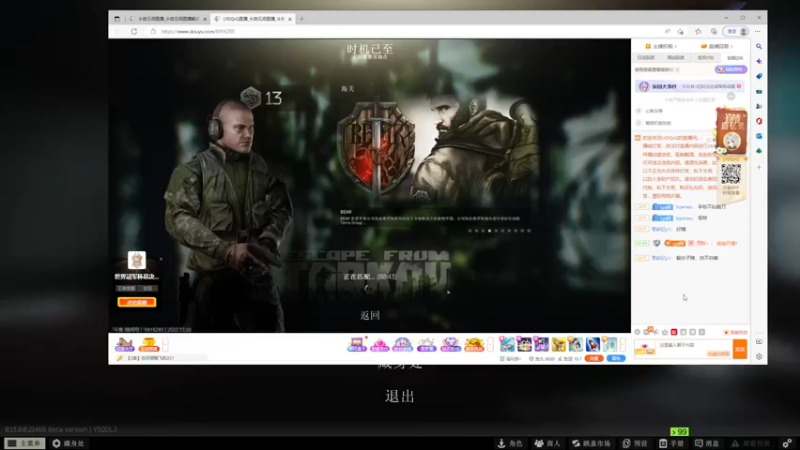Select the first tab in chat ranking panel
This screenshot has width=800, height=450.
coord(646,58)
